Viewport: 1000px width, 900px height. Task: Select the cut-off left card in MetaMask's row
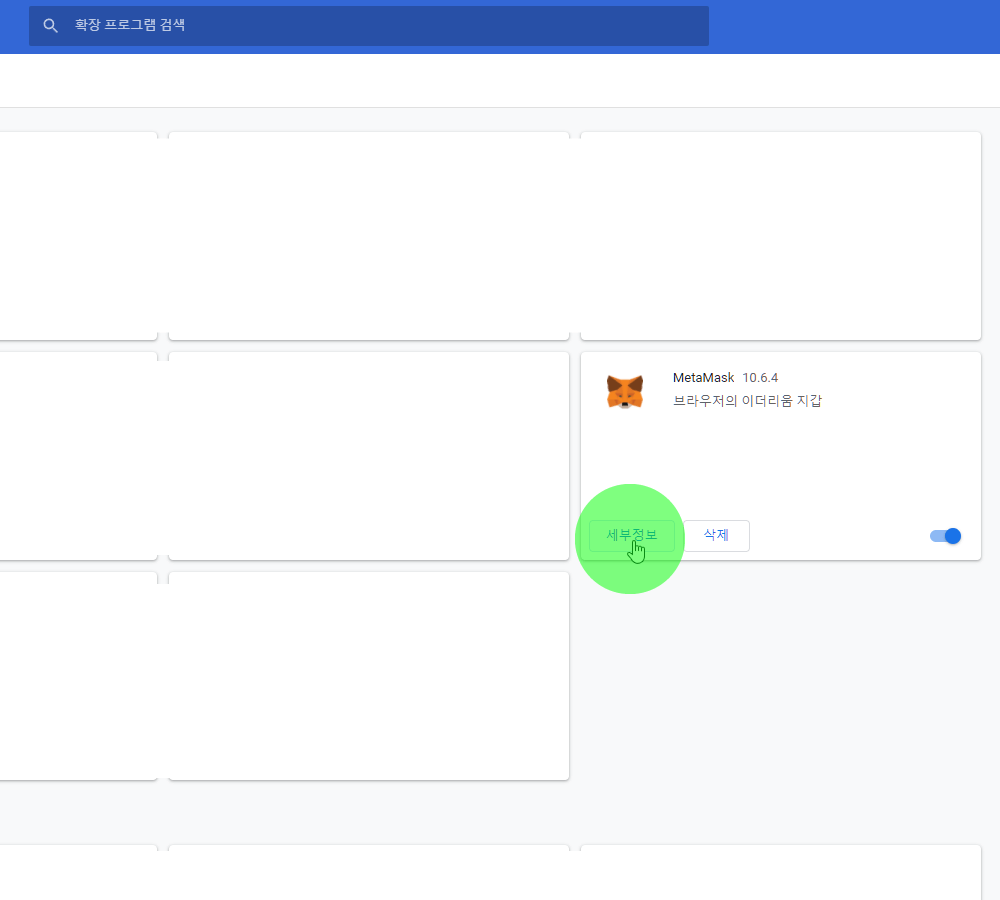78,455
